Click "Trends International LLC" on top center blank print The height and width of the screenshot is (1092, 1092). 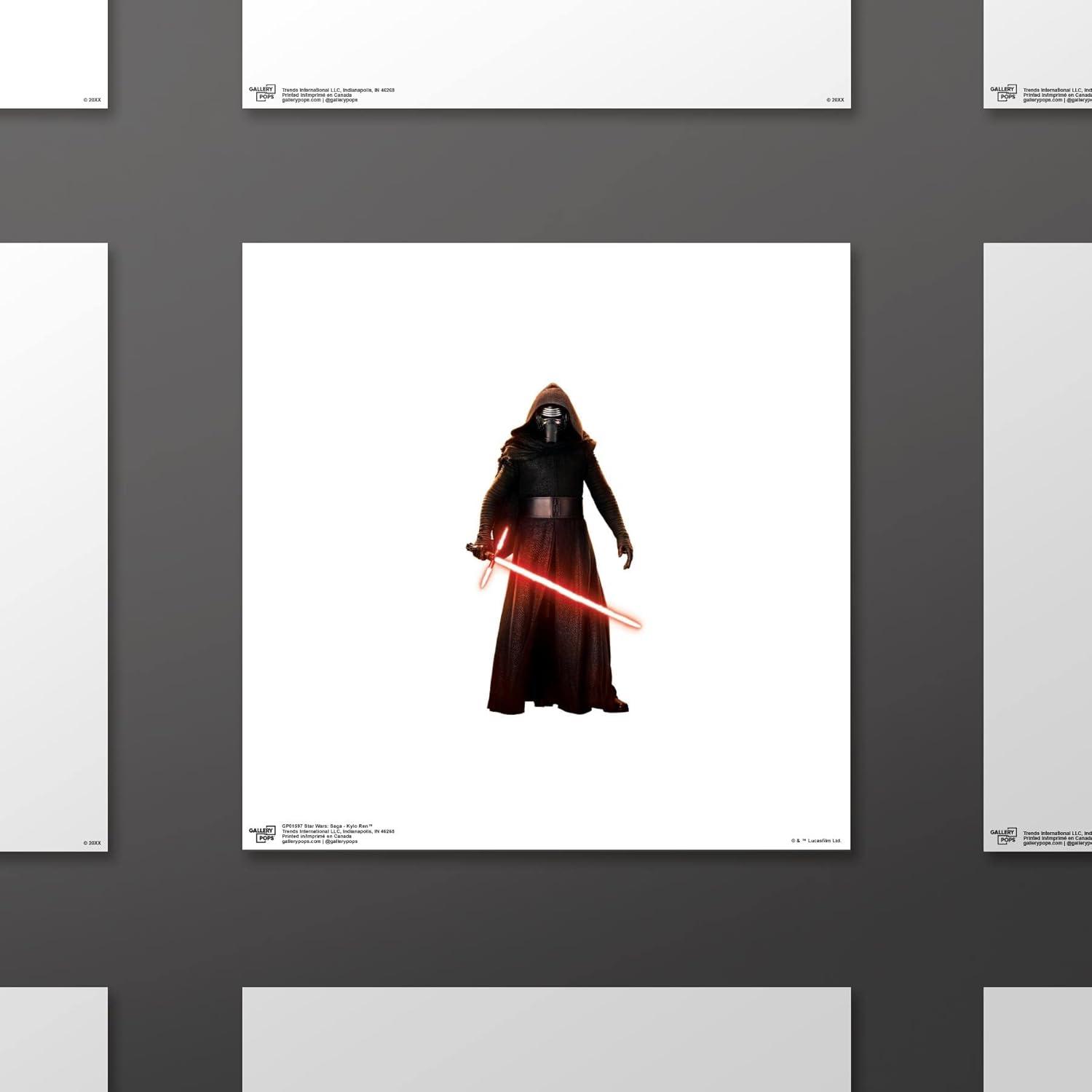338,90
